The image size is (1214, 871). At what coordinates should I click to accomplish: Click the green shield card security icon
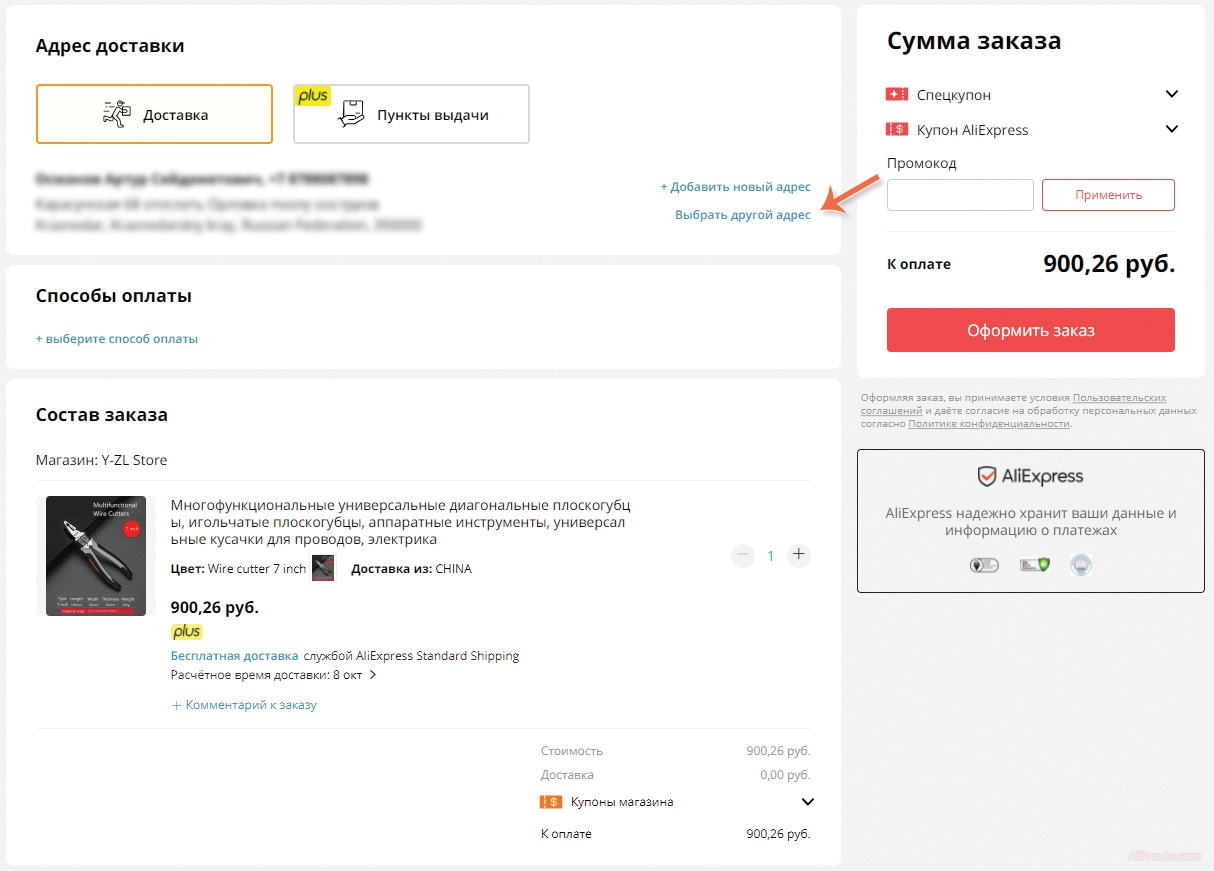point(1033,565)
